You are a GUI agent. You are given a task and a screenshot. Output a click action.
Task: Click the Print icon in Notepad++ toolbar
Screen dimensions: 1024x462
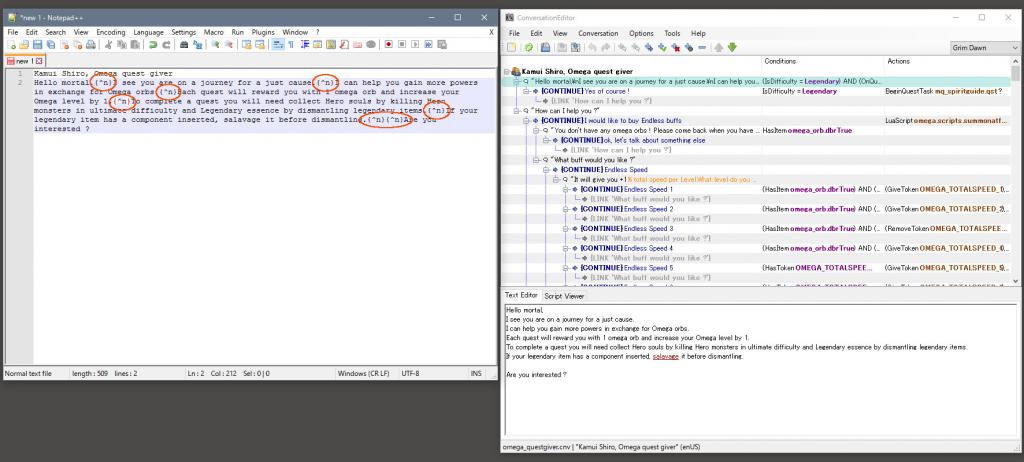tap(91, 44)
